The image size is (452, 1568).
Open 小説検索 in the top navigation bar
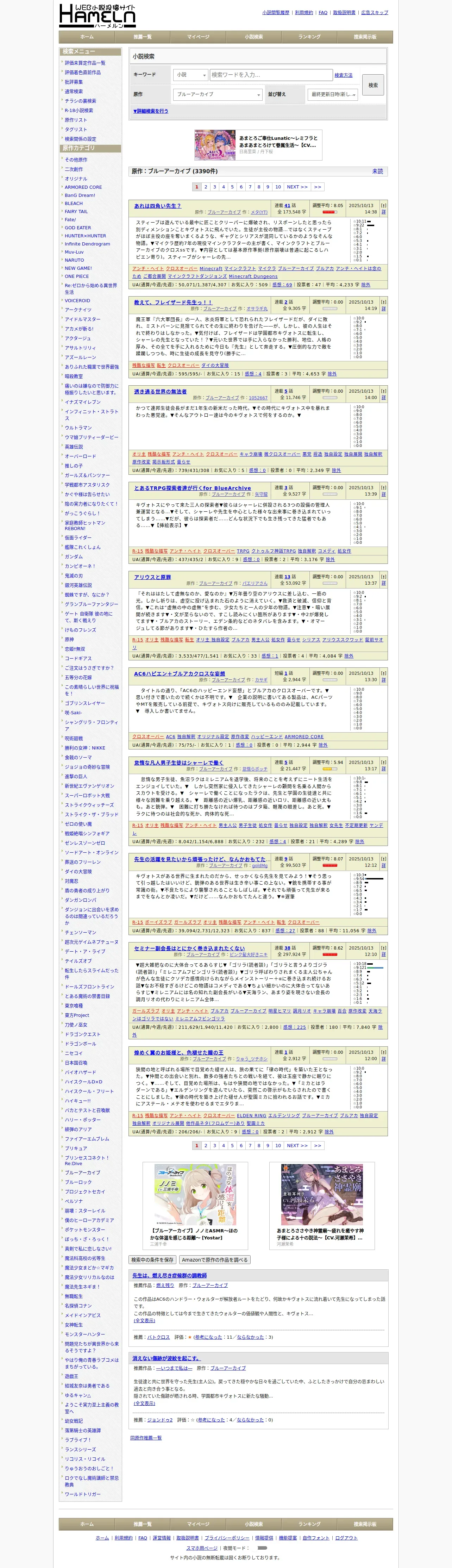[254, 37]
